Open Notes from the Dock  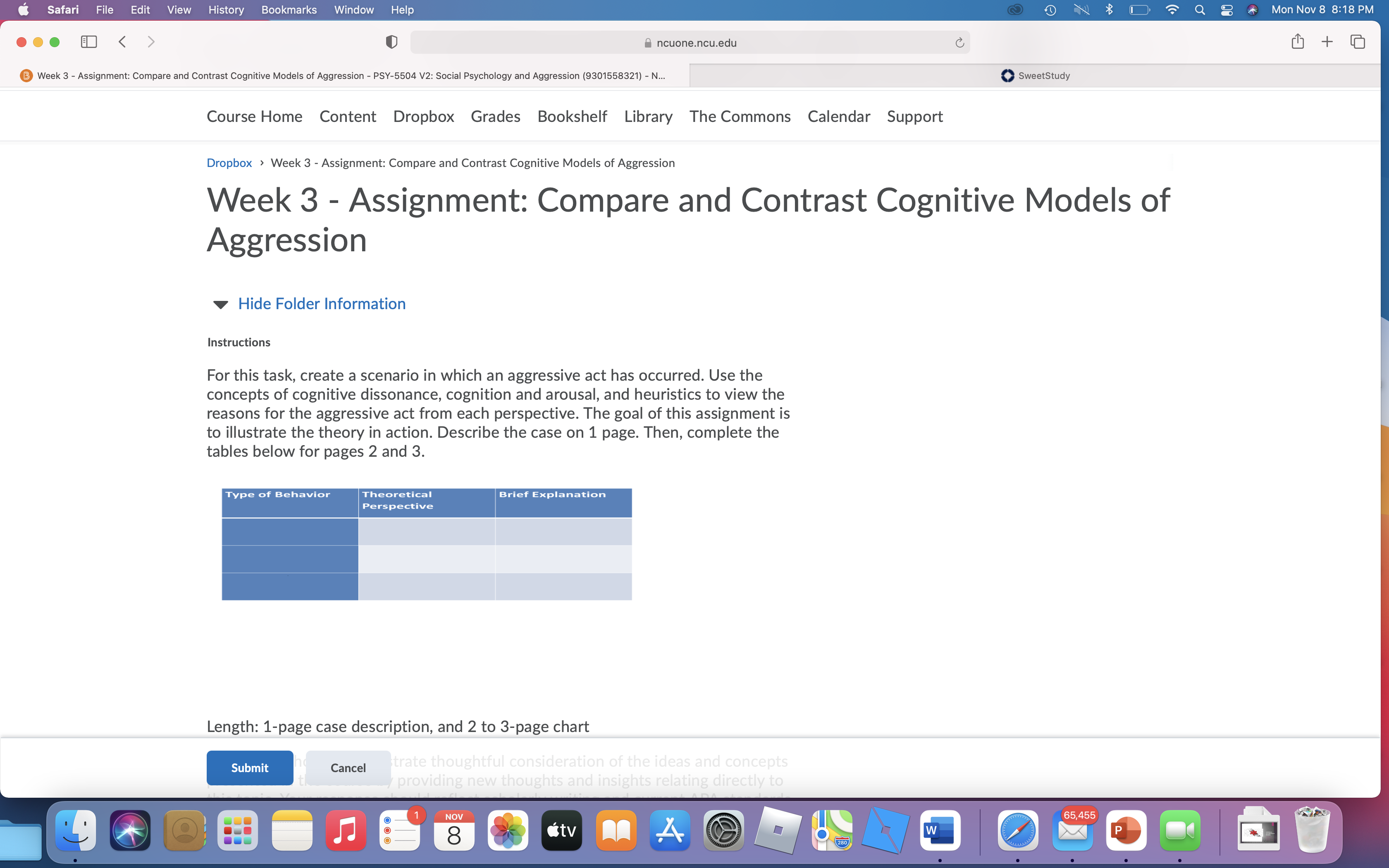[x=292, y=830]
